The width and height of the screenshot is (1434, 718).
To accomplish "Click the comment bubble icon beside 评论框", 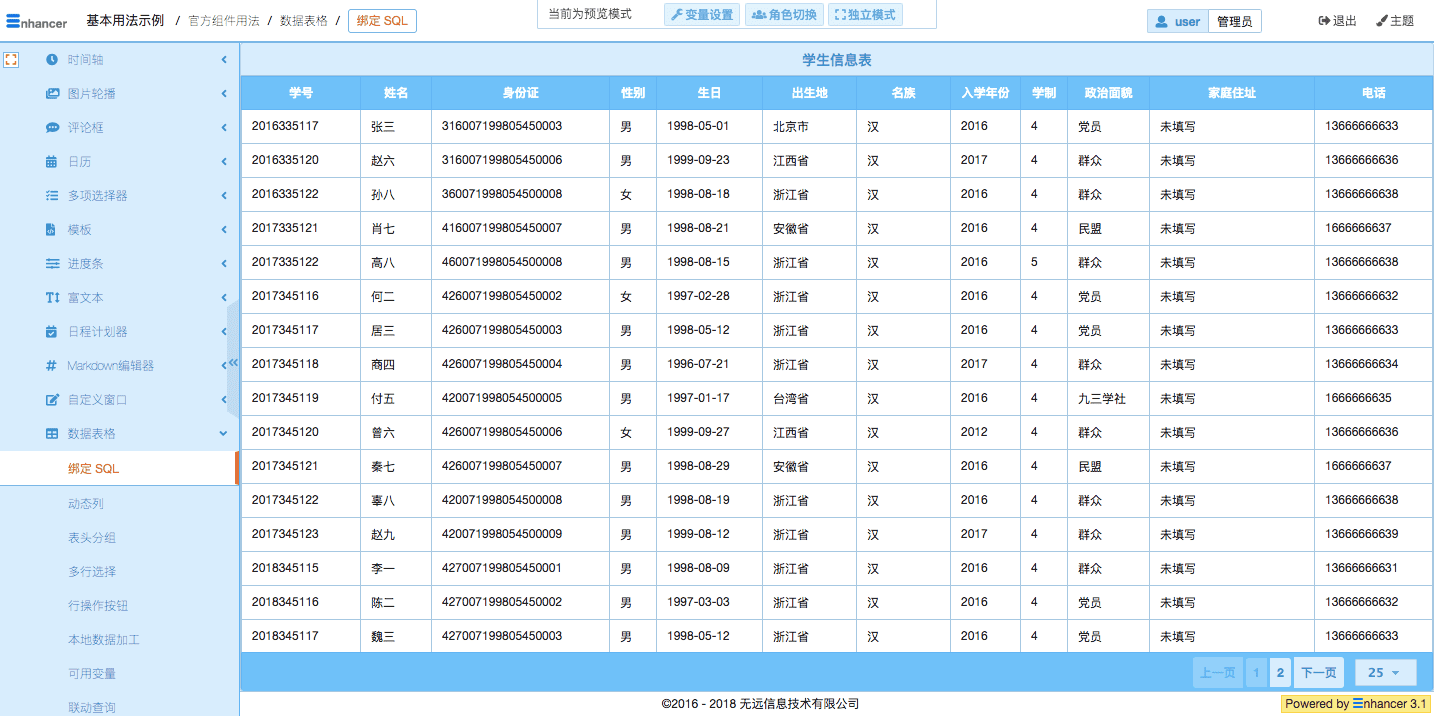I will [x=52, y=128].
